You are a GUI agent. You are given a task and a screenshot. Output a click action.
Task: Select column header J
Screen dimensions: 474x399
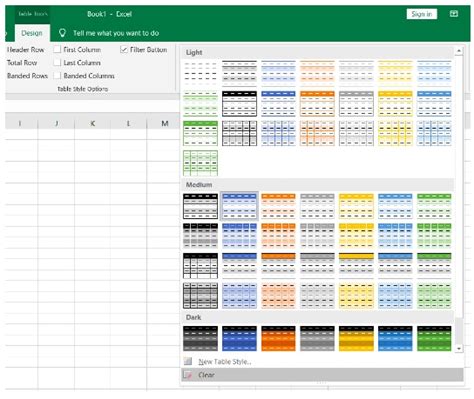[x=56, y=124]
